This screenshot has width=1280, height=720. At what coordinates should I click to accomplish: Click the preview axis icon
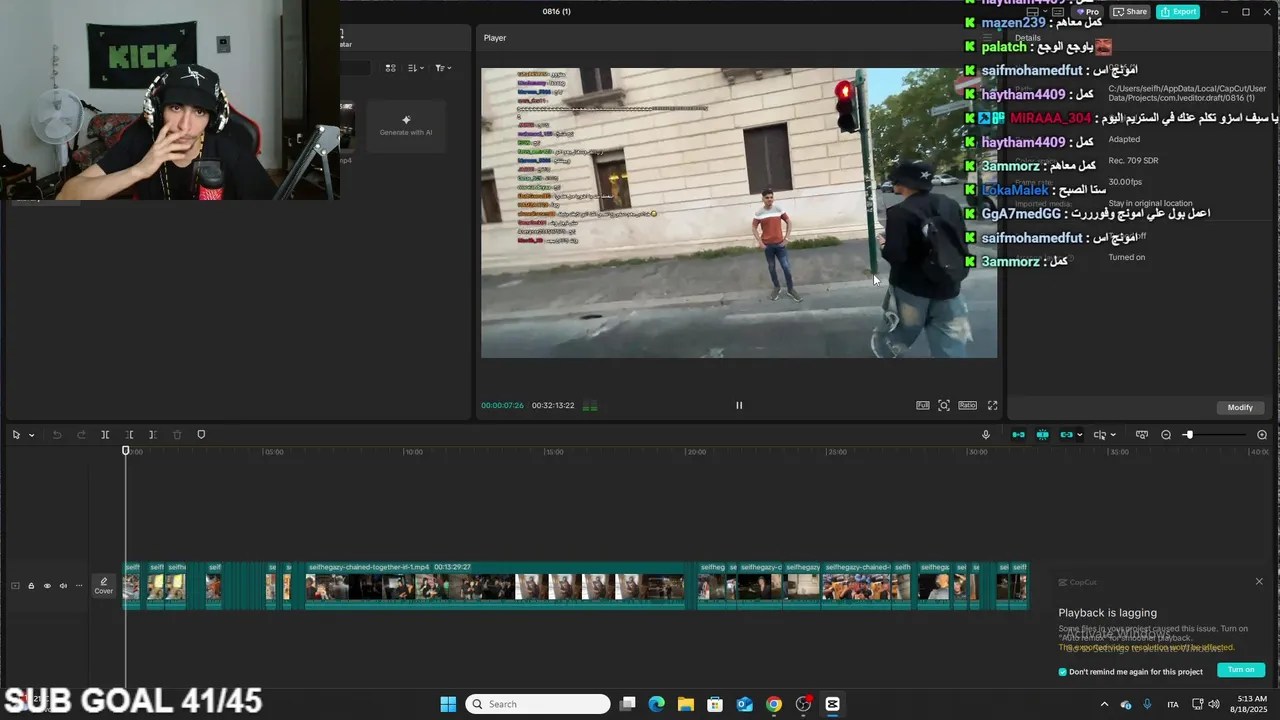point(1099,435)
